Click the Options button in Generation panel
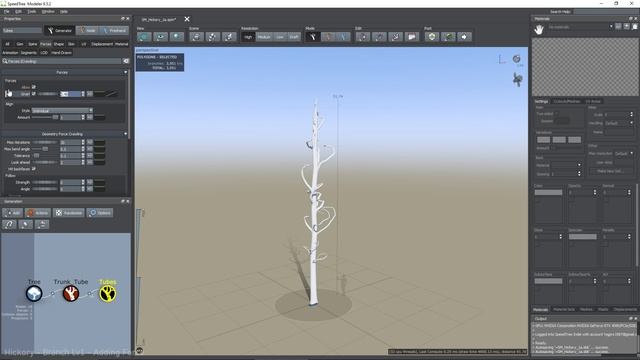Viewport: 640px width, 360px height. point(100,213)
